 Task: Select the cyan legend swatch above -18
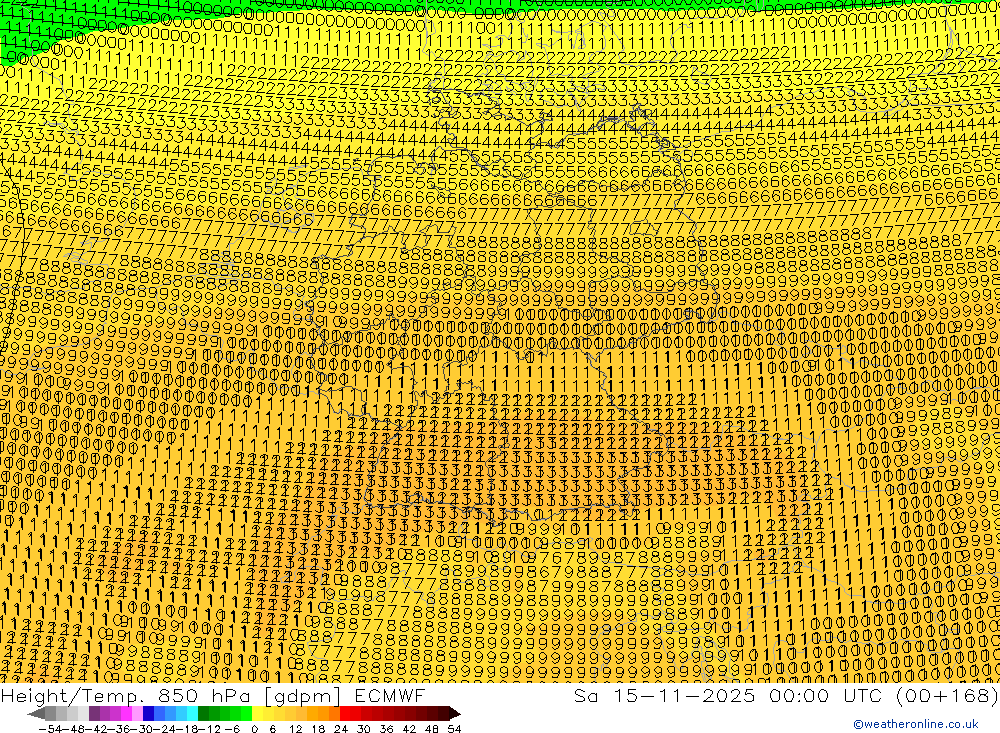[192, 713]
